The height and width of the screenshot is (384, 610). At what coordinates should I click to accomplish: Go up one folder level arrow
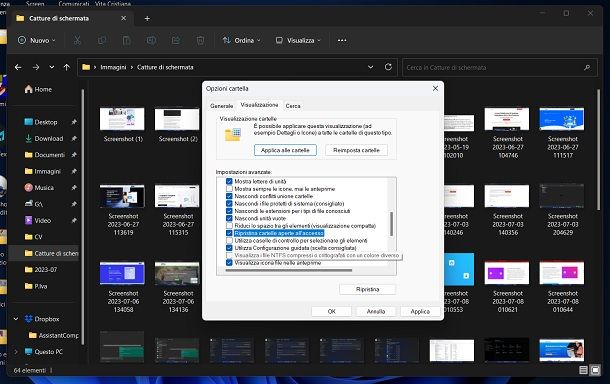(67, 67)
